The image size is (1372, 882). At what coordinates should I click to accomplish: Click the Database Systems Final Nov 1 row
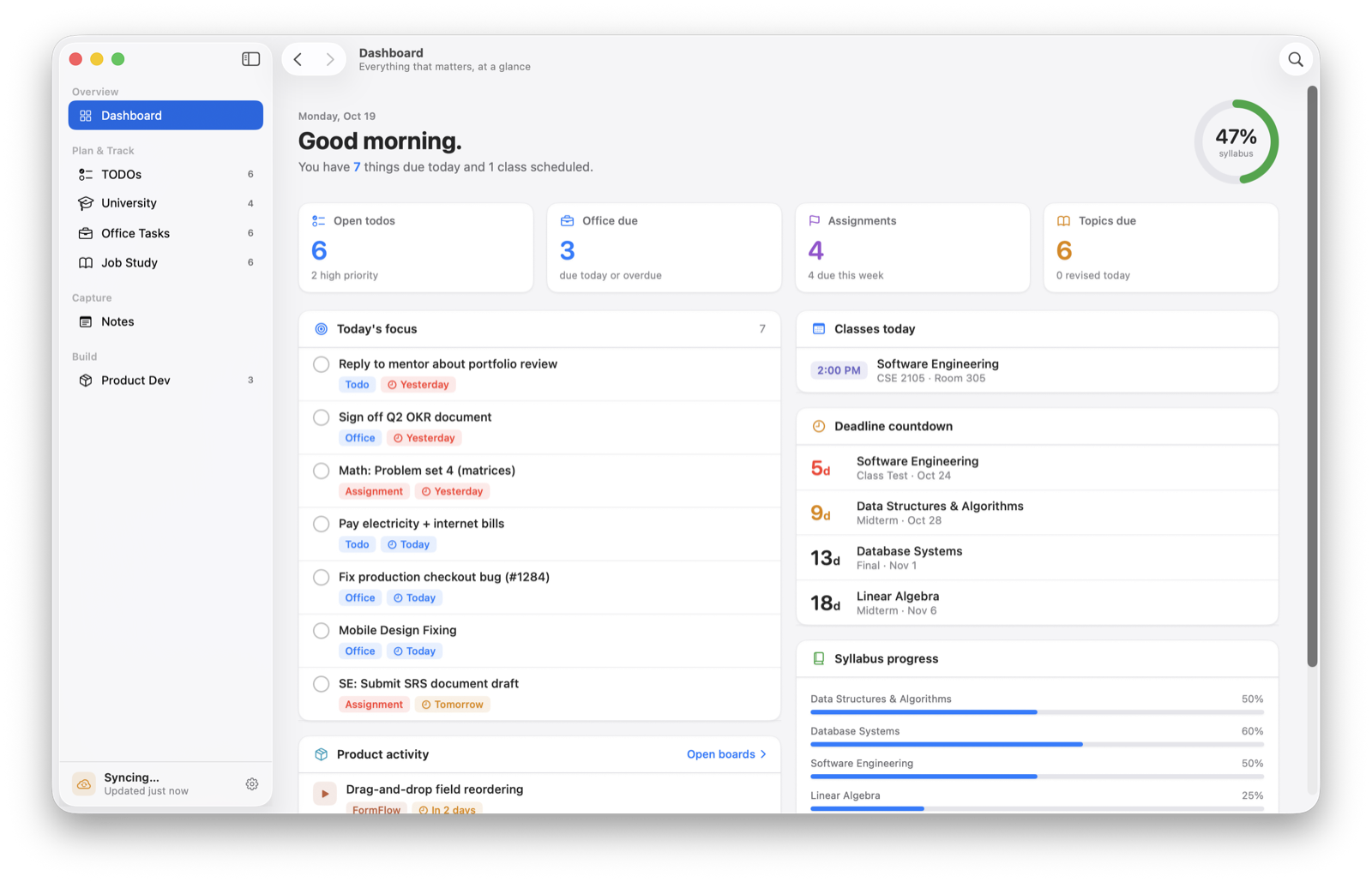1037,558
